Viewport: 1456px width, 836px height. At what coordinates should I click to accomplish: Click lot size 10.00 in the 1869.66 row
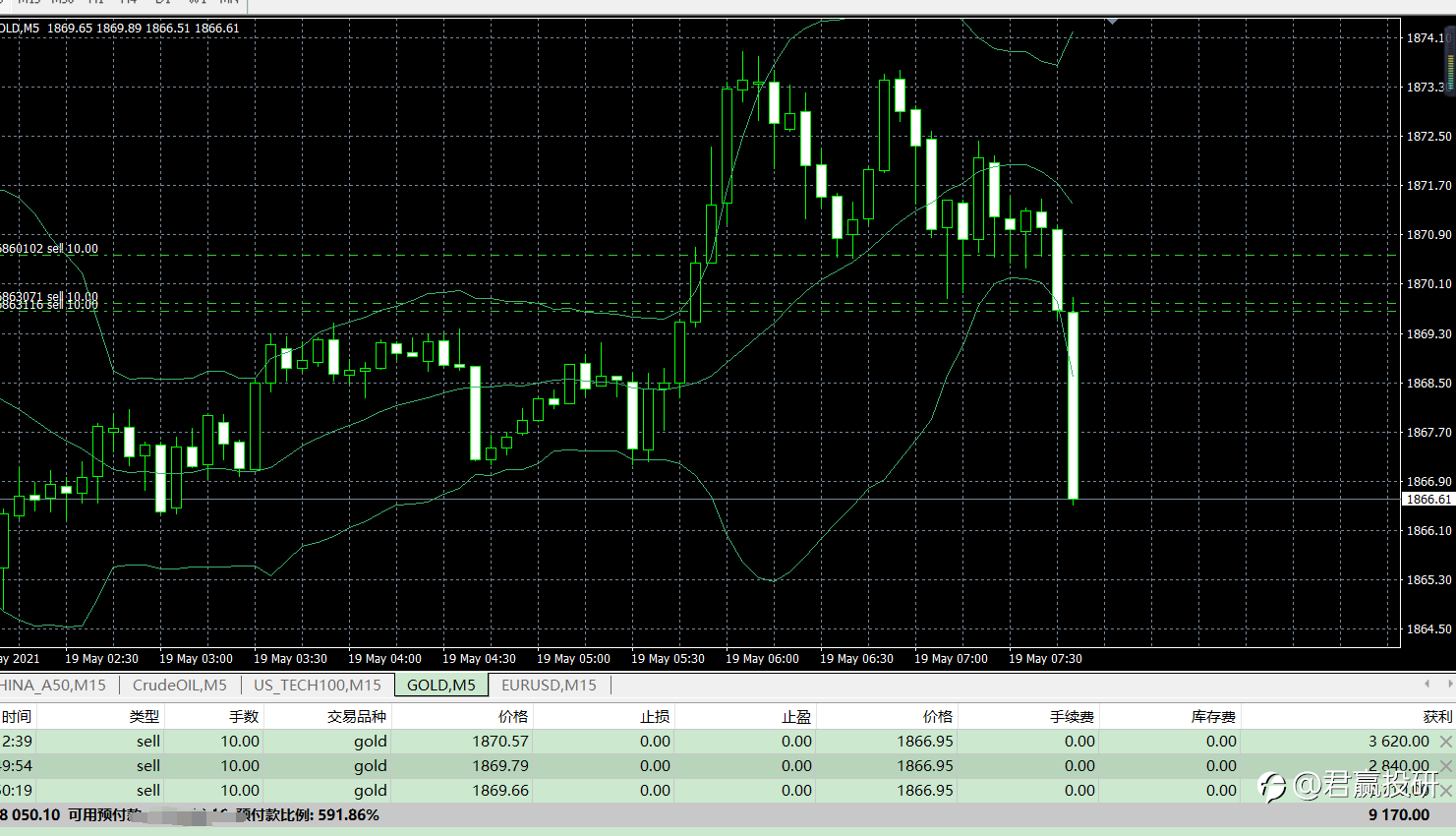[x=240, y=790]
